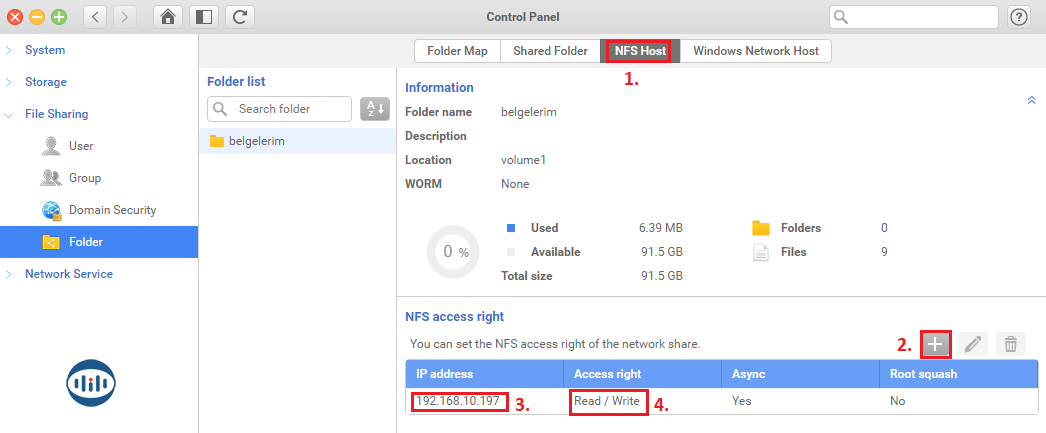Toggle the sidebar panel icon
1046x433 pixels.
coord(203,17)
